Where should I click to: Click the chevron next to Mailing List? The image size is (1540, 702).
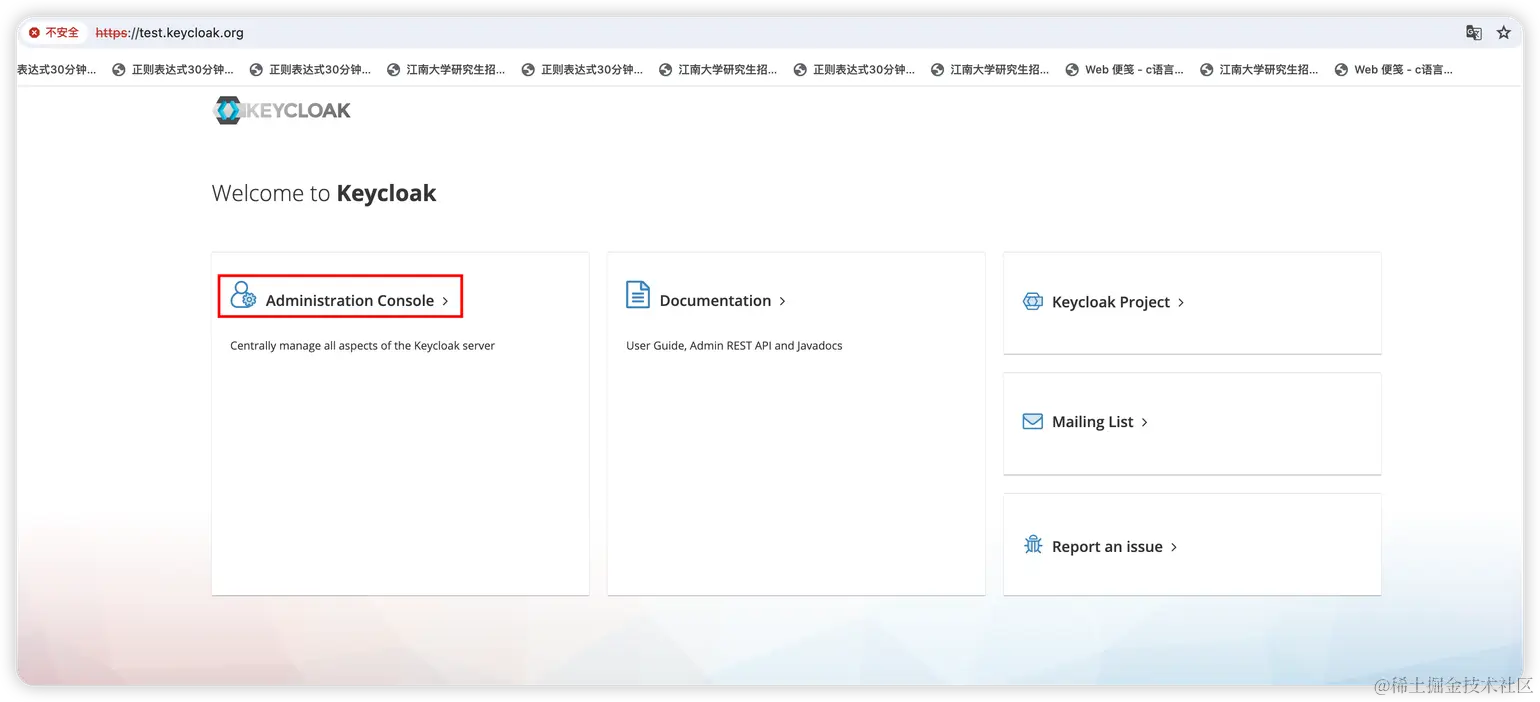1145,423
